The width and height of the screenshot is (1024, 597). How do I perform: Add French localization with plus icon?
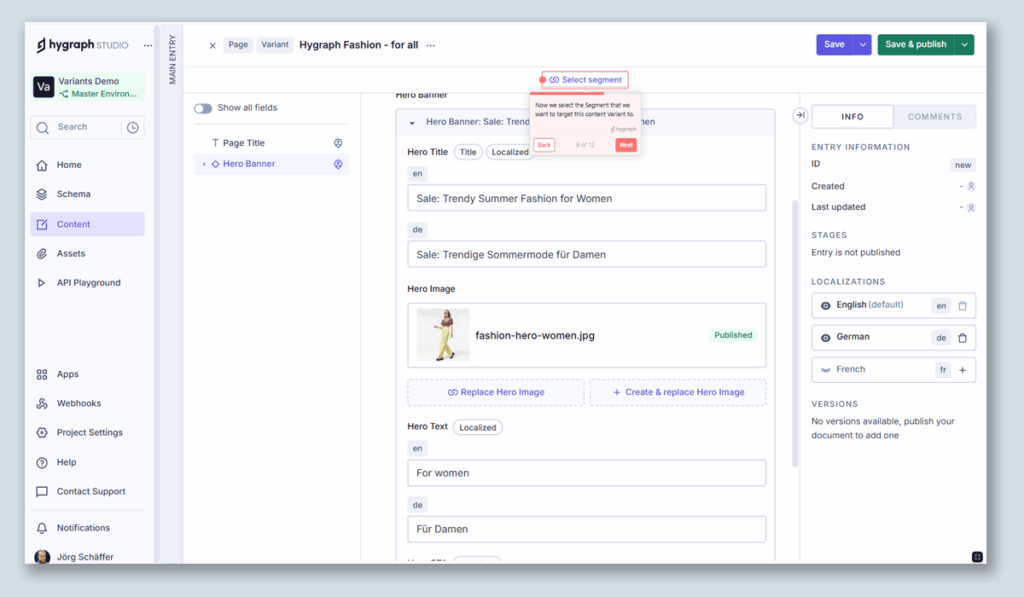962,370
